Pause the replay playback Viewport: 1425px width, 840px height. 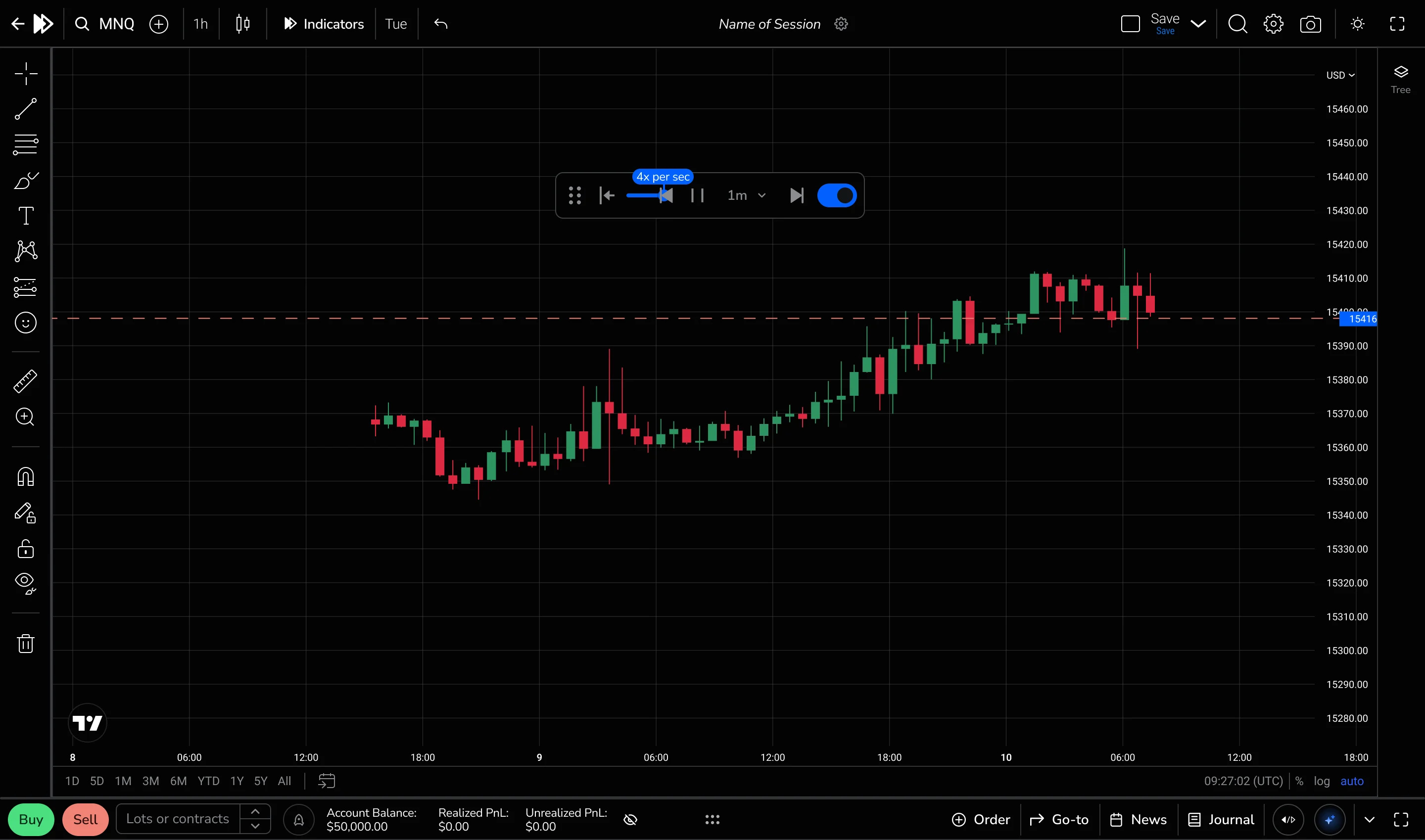tap(698, 196)
